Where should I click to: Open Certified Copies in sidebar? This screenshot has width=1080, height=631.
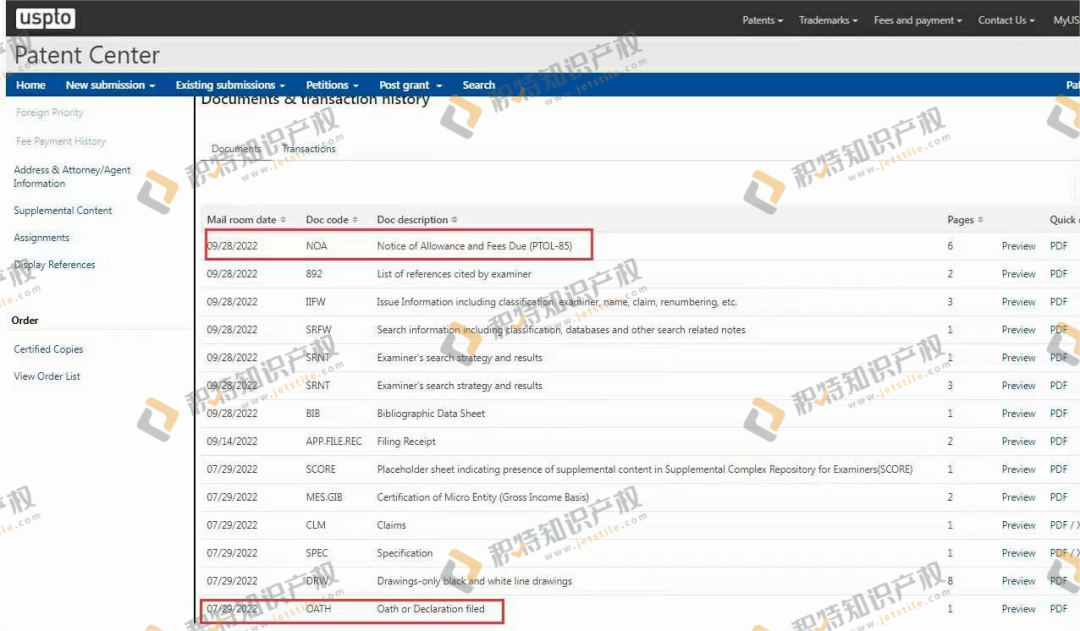(x=48, y=349)
